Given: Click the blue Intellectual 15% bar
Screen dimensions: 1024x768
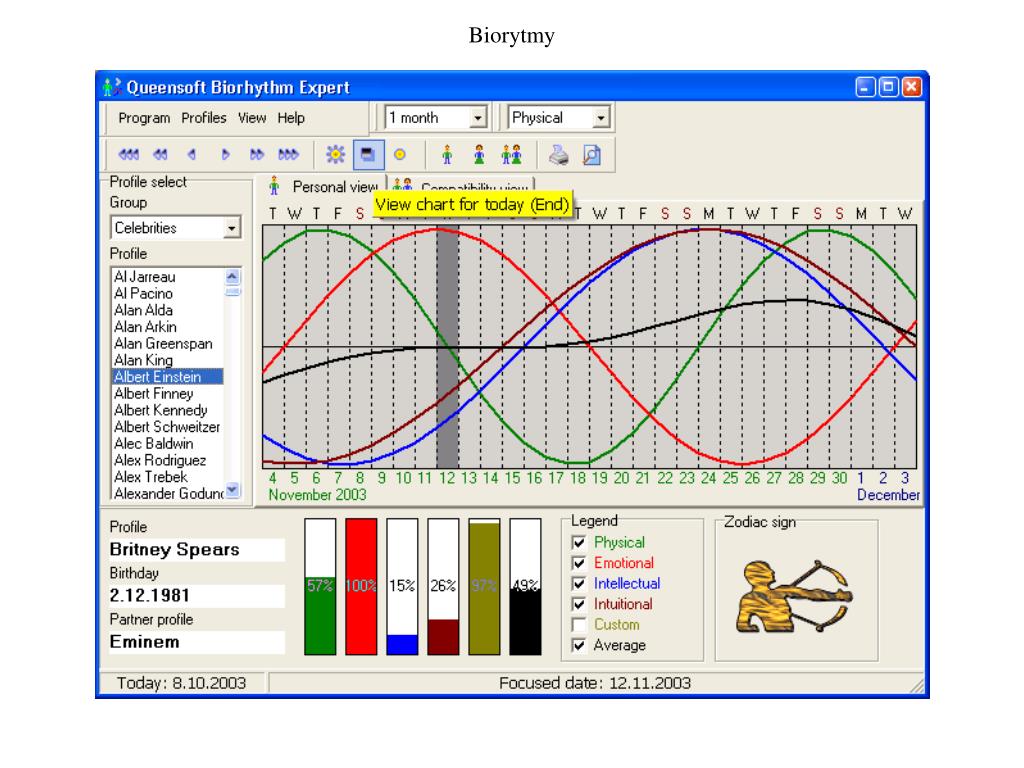Looking at the screenshot, I should coord(402,586).
